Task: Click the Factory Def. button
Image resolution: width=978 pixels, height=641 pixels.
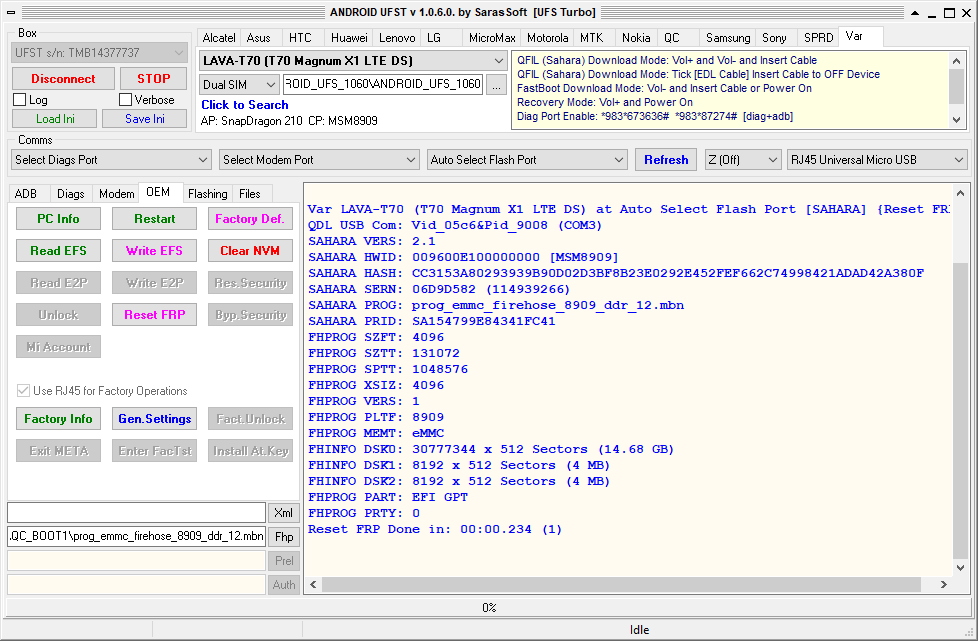Action: tap(250, 219)
